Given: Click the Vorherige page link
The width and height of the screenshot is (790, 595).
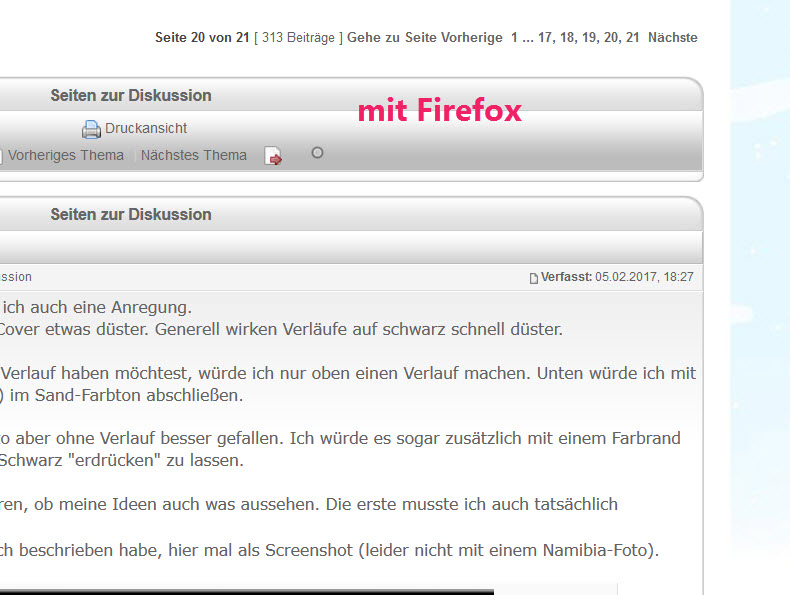Looking at the screenshot, I should [472, 38].
